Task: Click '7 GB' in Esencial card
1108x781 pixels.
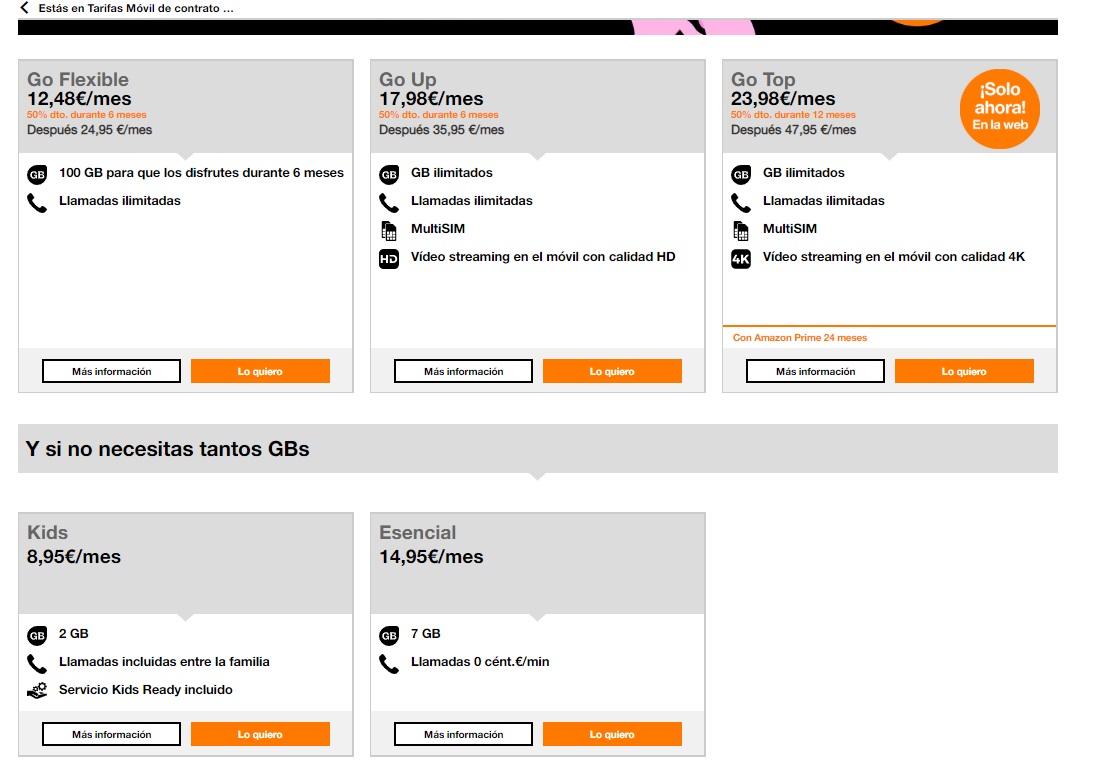Action: click(x=425, y=634)
